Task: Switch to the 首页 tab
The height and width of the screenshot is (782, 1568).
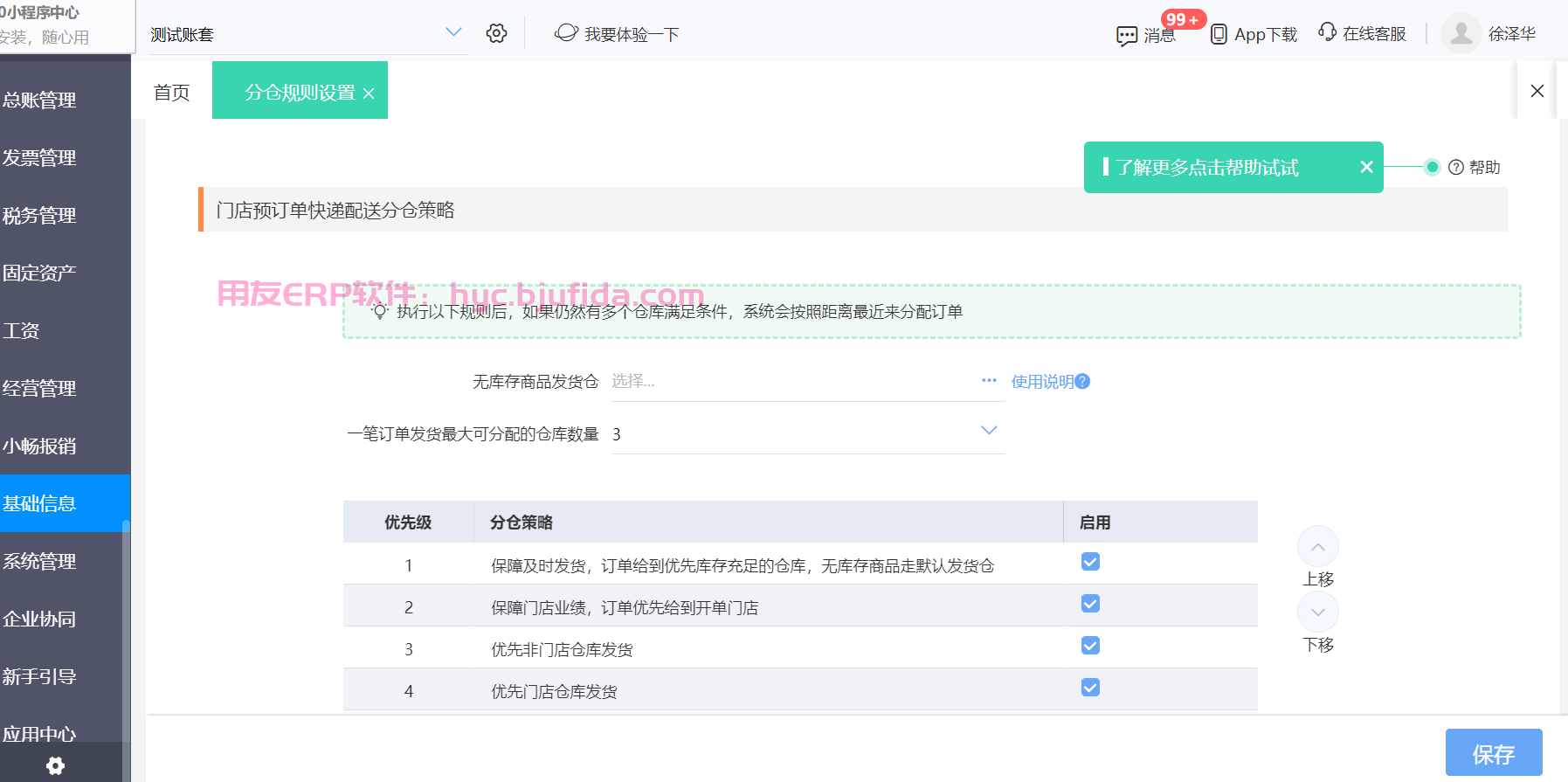Action: click(x=172, y=93)
